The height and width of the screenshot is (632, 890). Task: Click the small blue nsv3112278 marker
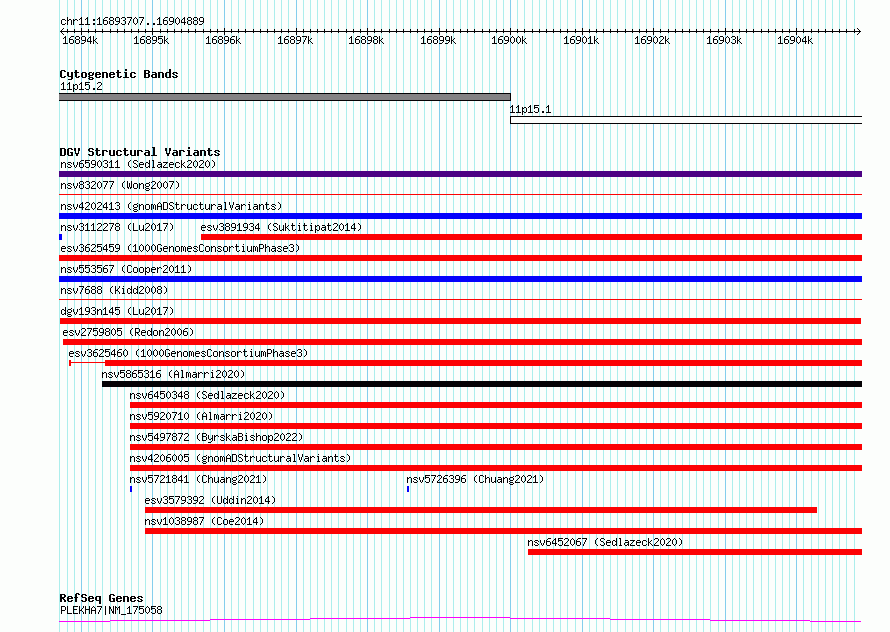(61, 237)
